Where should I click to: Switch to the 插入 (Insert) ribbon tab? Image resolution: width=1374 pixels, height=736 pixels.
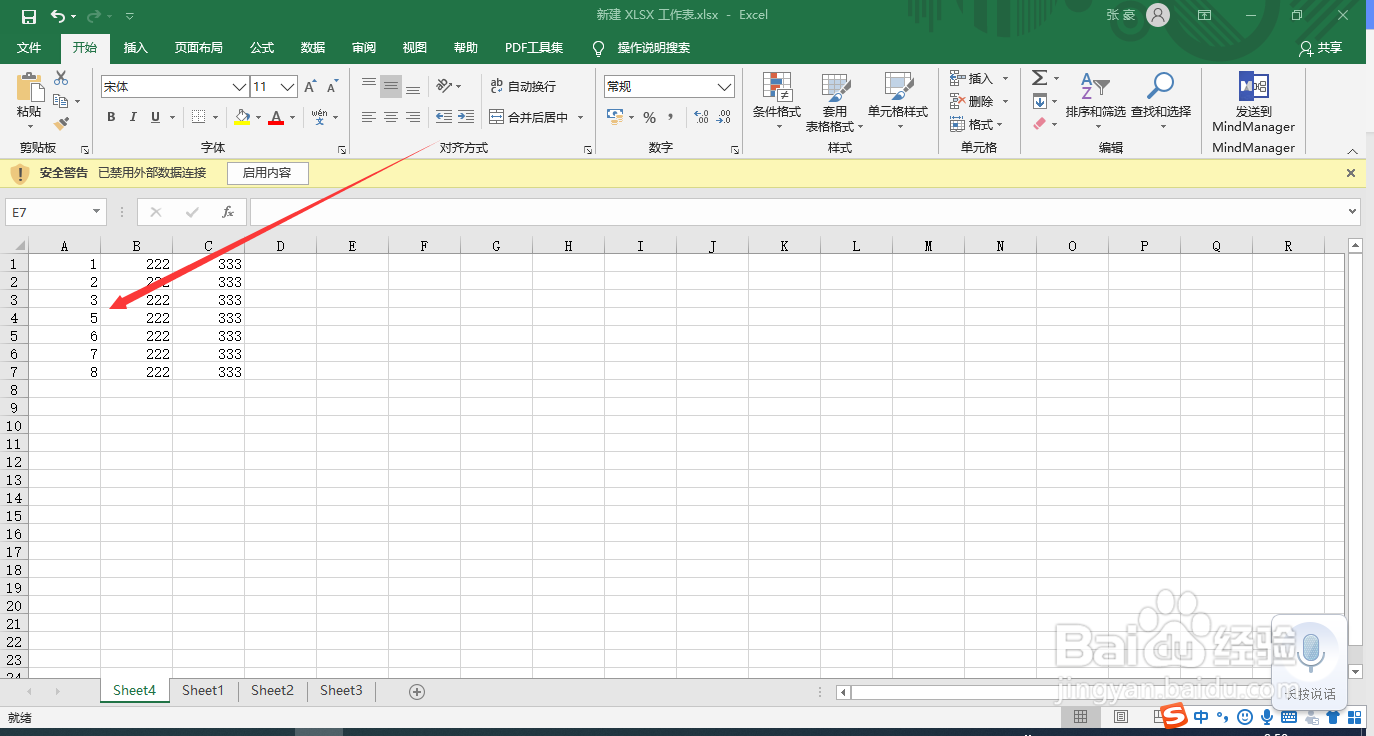[x=135, y=48]
